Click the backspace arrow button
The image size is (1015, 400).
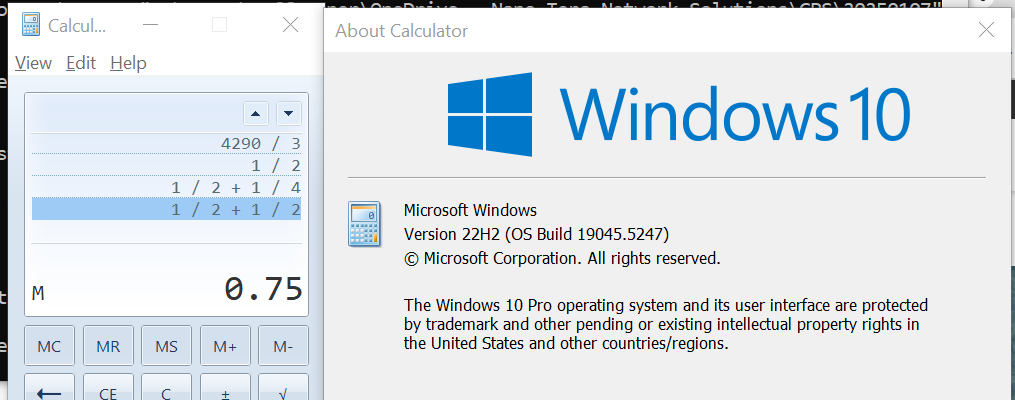tap(49, 387)
